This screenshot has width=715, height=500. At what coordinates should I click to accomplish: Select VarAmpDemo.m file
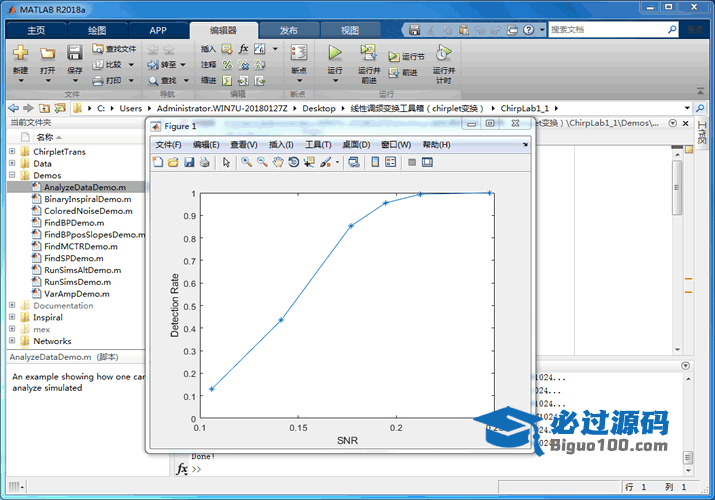coord(77,294)
